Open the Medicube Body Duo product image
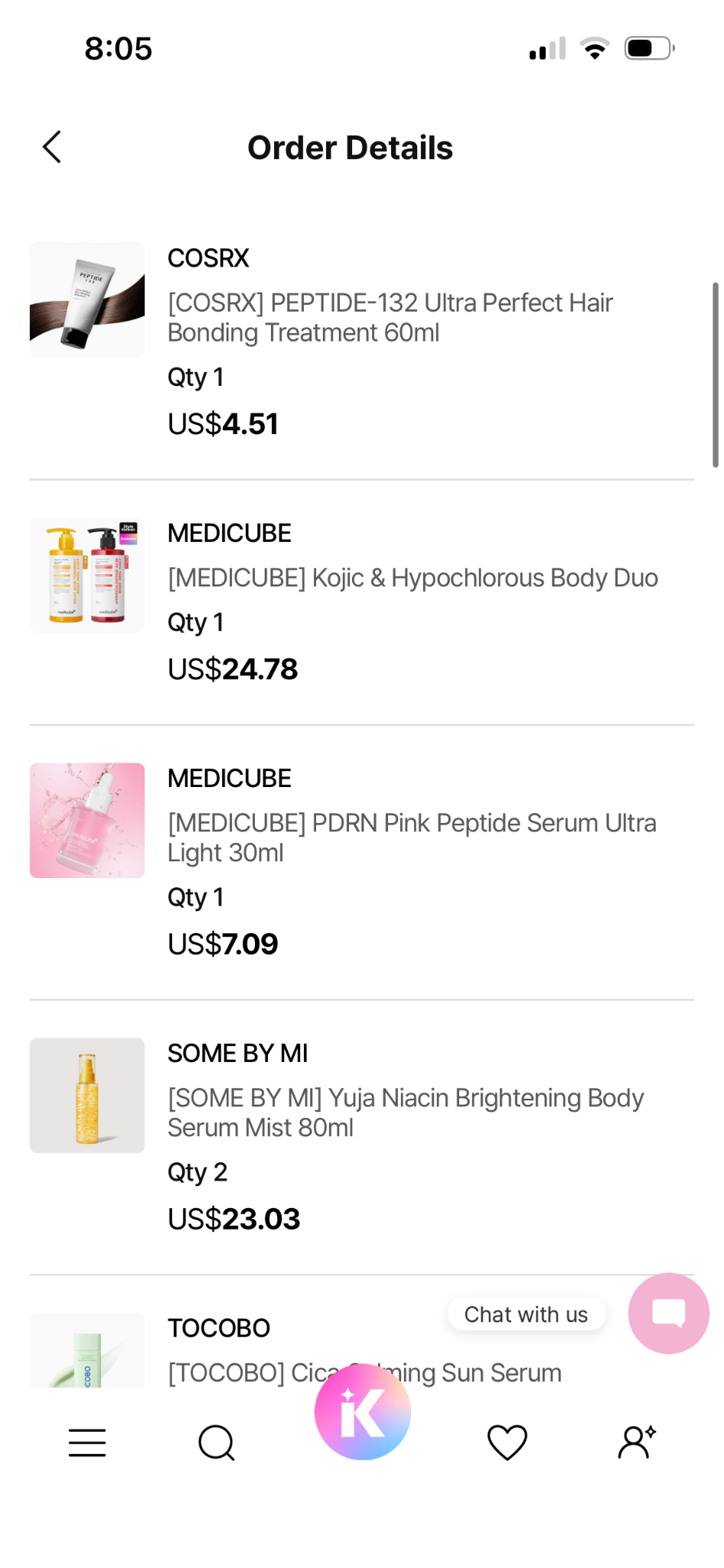Viewport: 724px width, 1568px height. [87, 575]
